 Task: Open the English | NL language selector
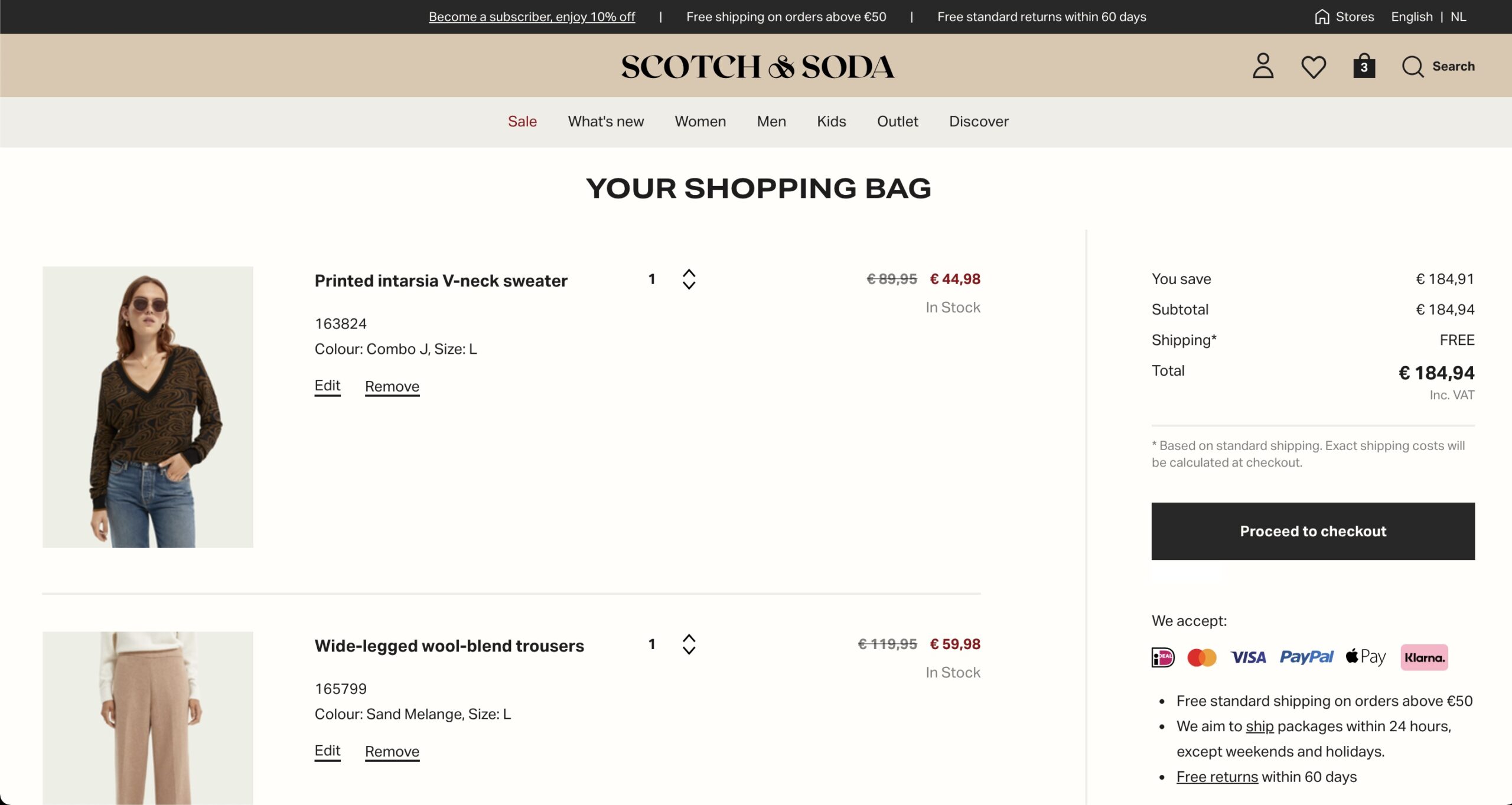point(1428,17)
